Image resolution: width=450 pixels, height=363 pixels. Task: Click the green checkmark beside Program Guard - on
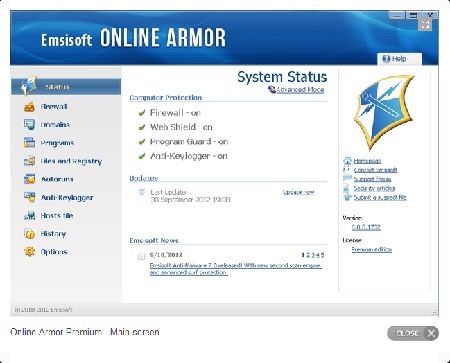click(x=142, y=142)
